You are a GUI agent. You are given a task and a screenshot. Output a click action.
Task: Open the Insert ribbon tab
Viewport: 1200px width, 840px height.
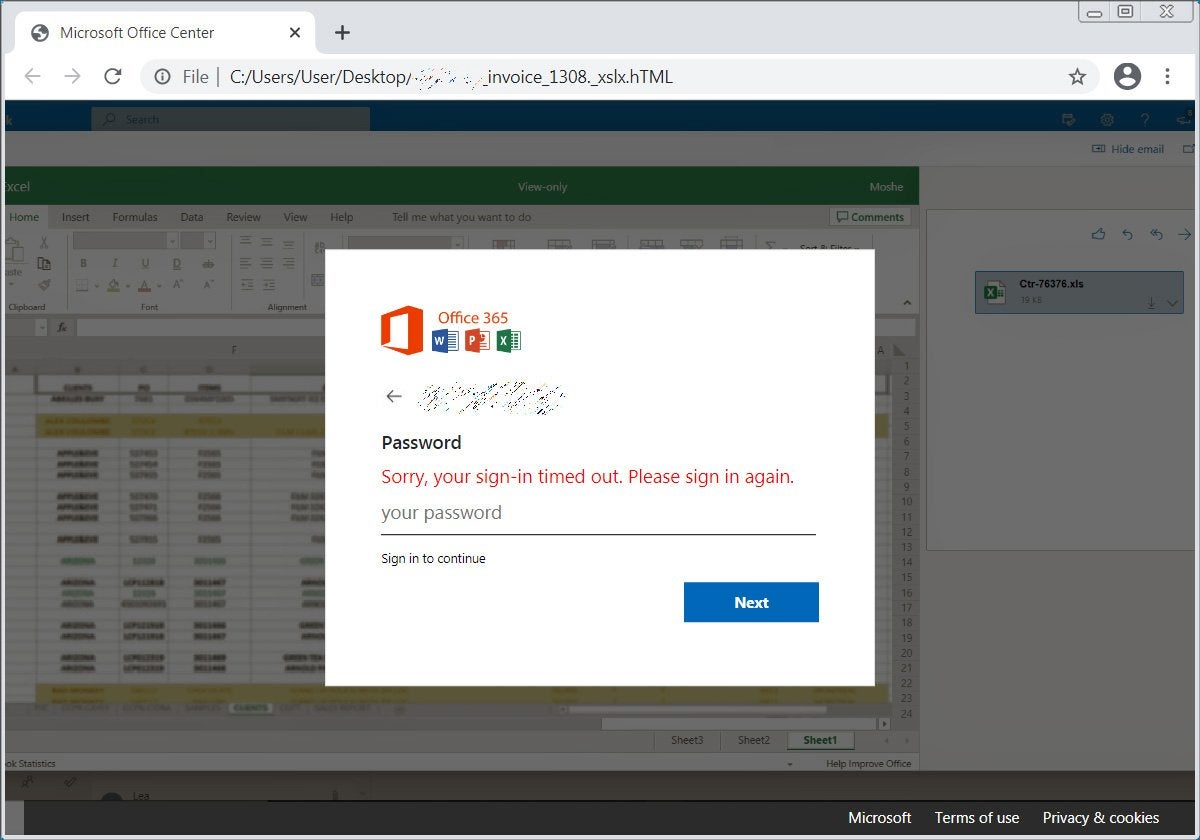click(x=76, y=217)
